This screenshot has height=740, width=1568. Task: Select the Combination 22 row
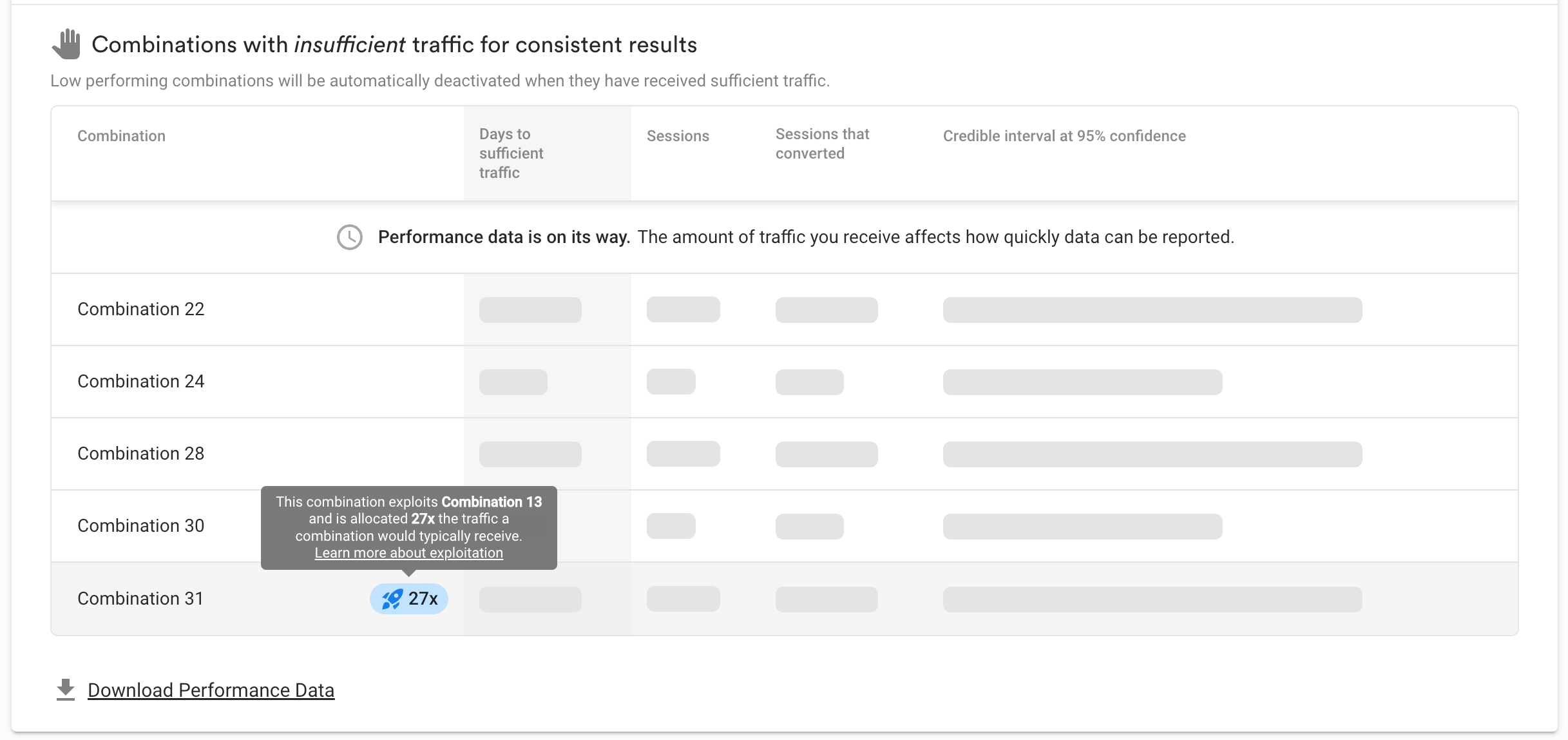point(784,309)
